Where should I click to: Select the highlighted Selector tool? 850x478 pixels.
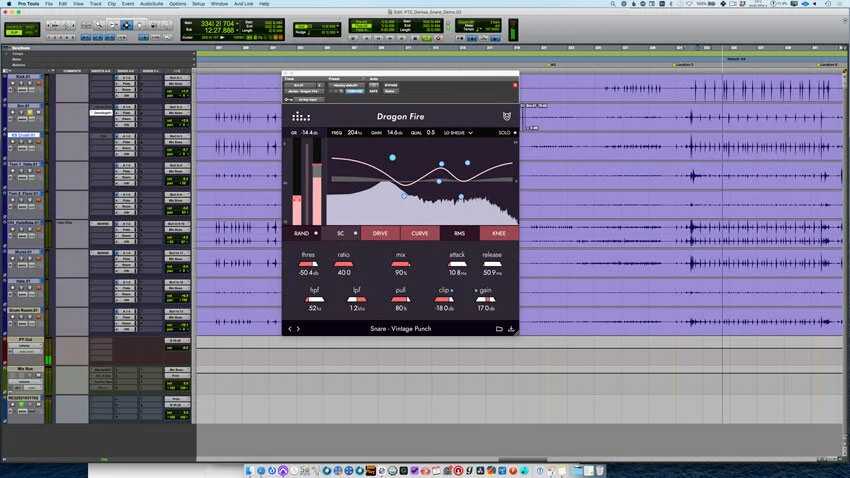(x=126, y=25)
